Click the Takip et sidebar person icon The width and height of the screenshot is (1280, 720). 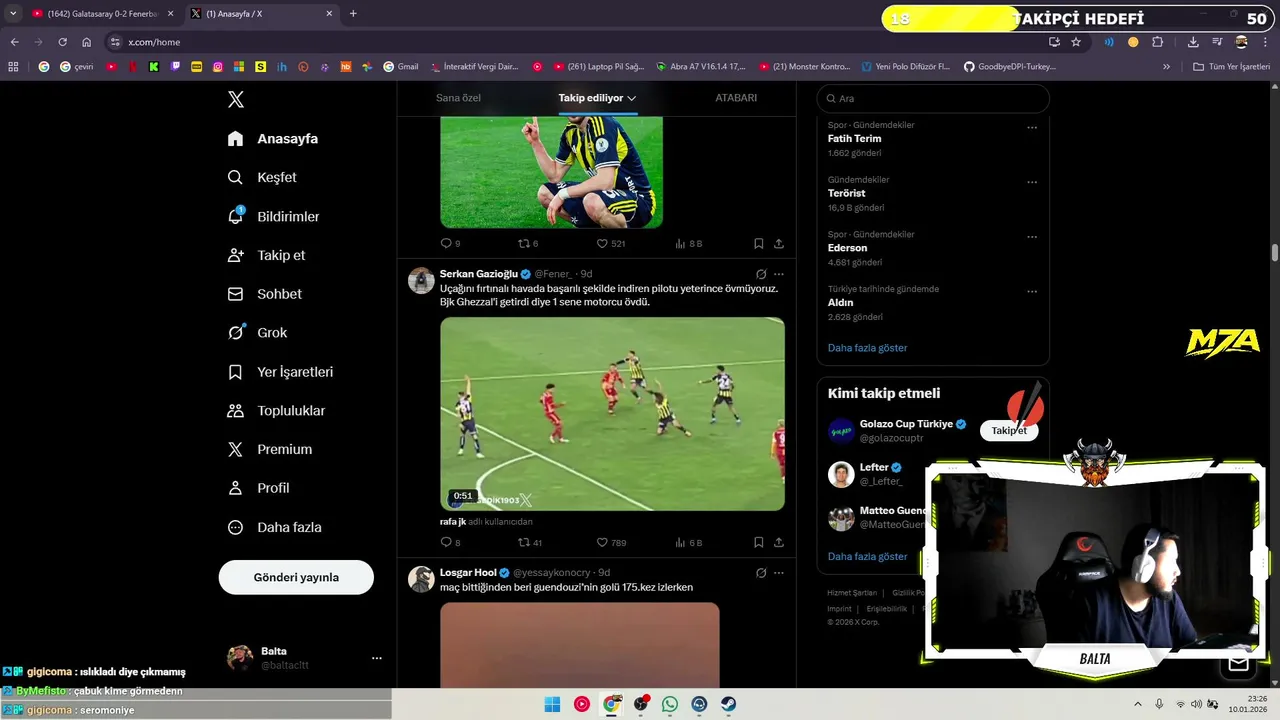click(x=236, y=255)
